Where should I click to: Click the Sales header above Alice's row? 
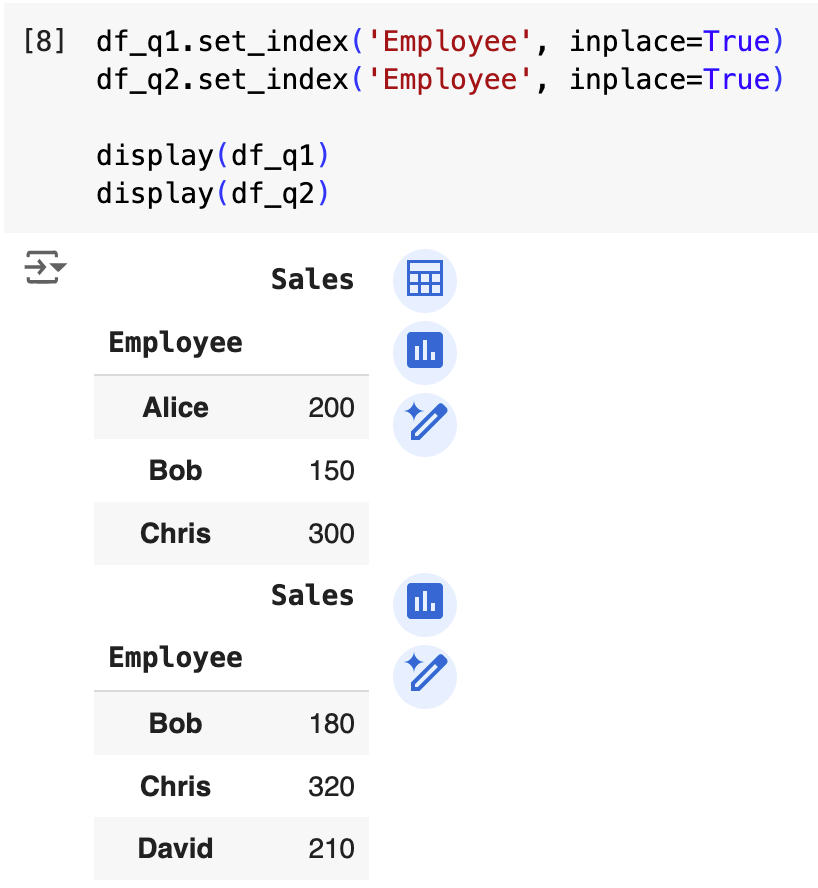[312, 280]
